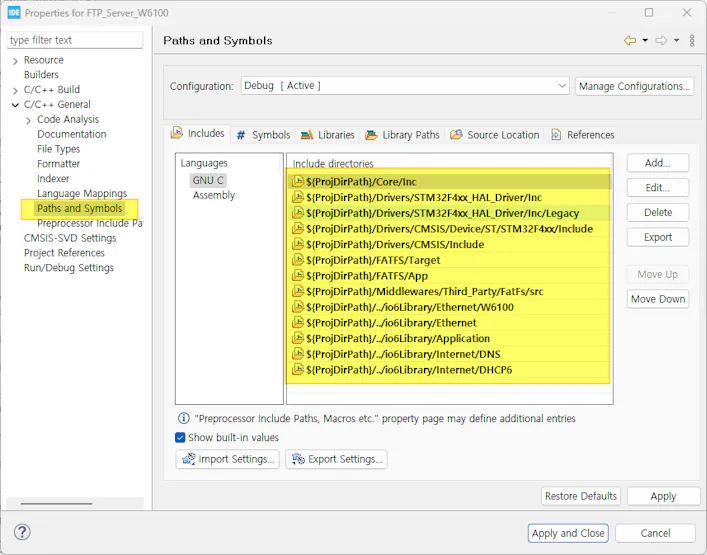This screenshot has height=555, width=707.
Task: Open the forward history dropdown arrow
Action: click(x=676, y=41)
